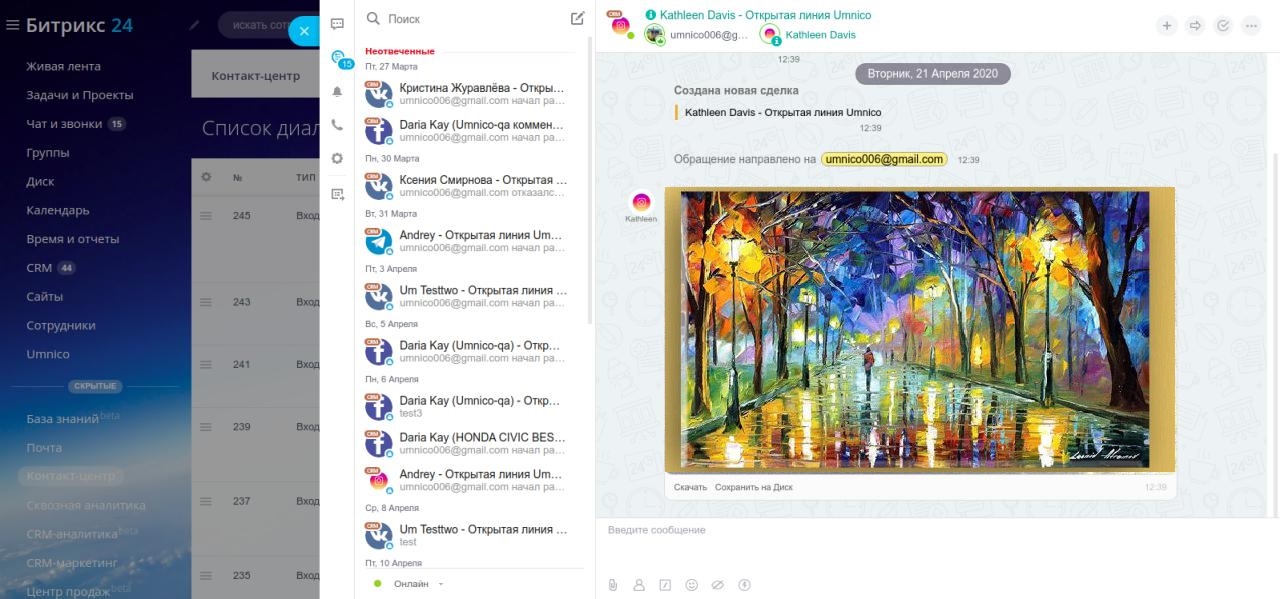Toggle the hidden mode crossed-eye icon
1280x599 pixels.
[717, 585]
